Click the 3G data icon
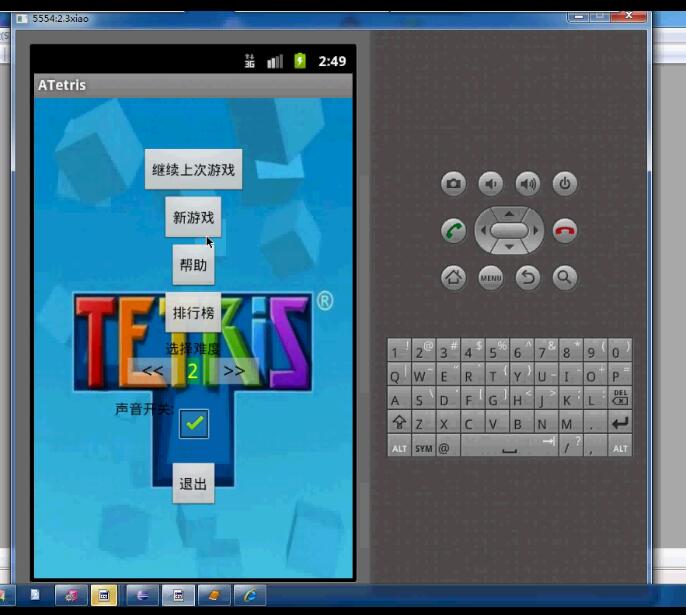 click(249, 61)
